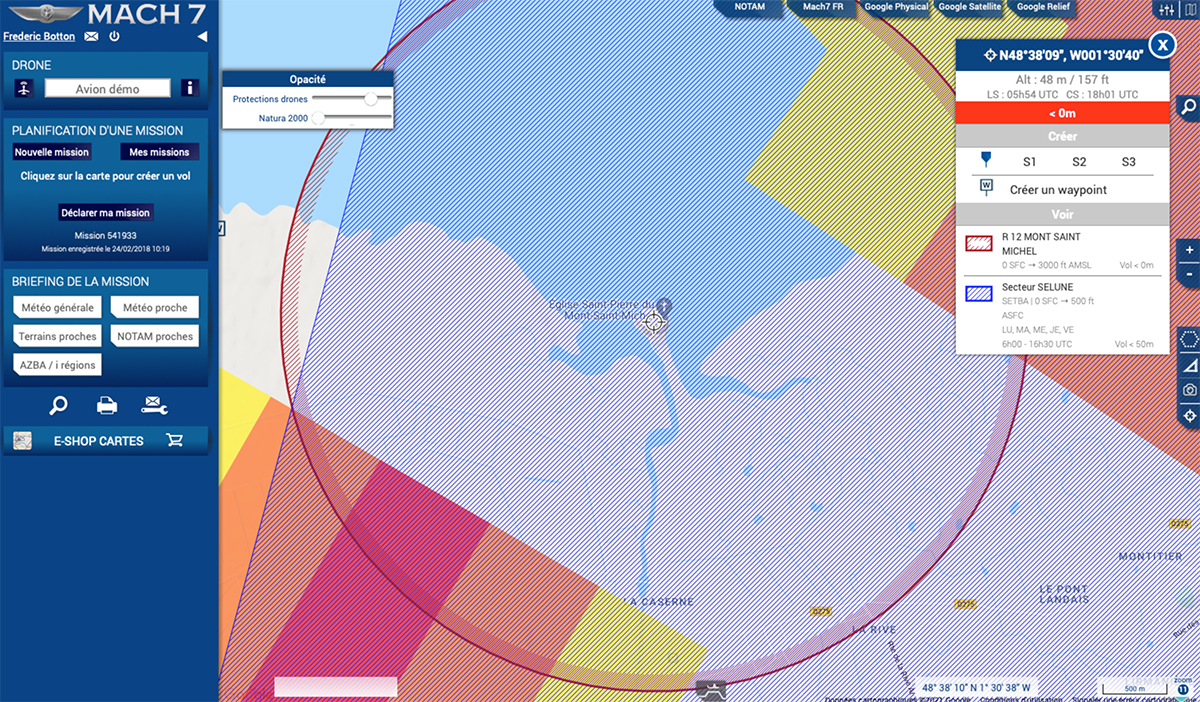Screen dimensions: 1200x702
Task: Print the mission with the printer icon
Action: (107, 405)
